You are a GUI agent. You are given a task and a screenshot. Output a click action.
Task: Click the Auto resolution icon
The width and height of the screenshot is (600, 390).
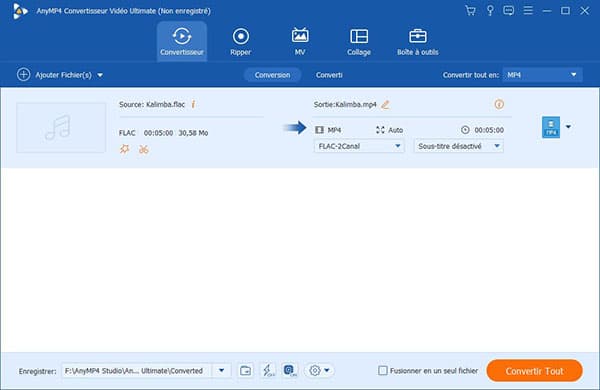tap(380, 130)
